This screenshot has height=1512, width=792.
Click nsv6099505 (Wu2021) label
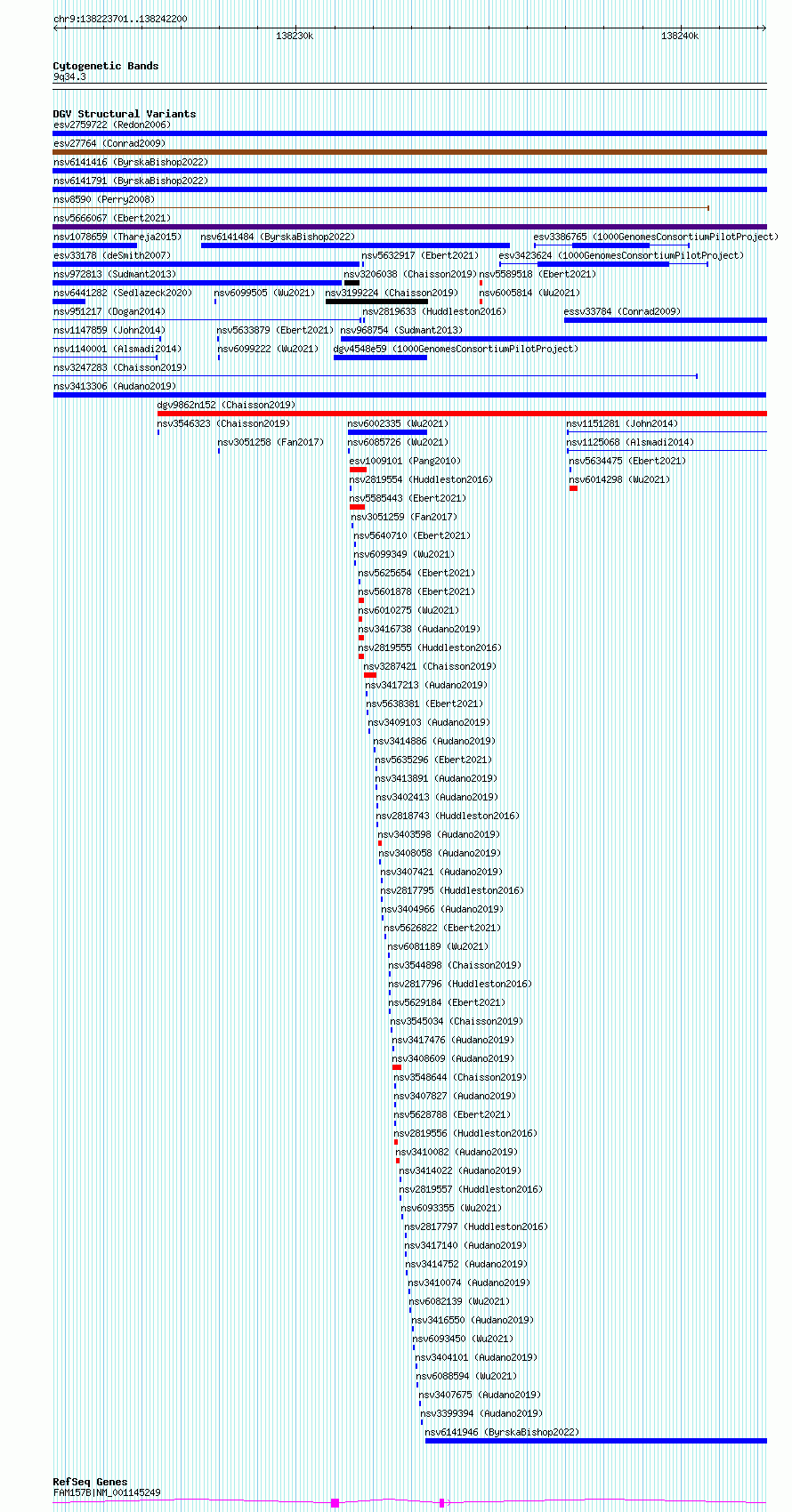264,293
